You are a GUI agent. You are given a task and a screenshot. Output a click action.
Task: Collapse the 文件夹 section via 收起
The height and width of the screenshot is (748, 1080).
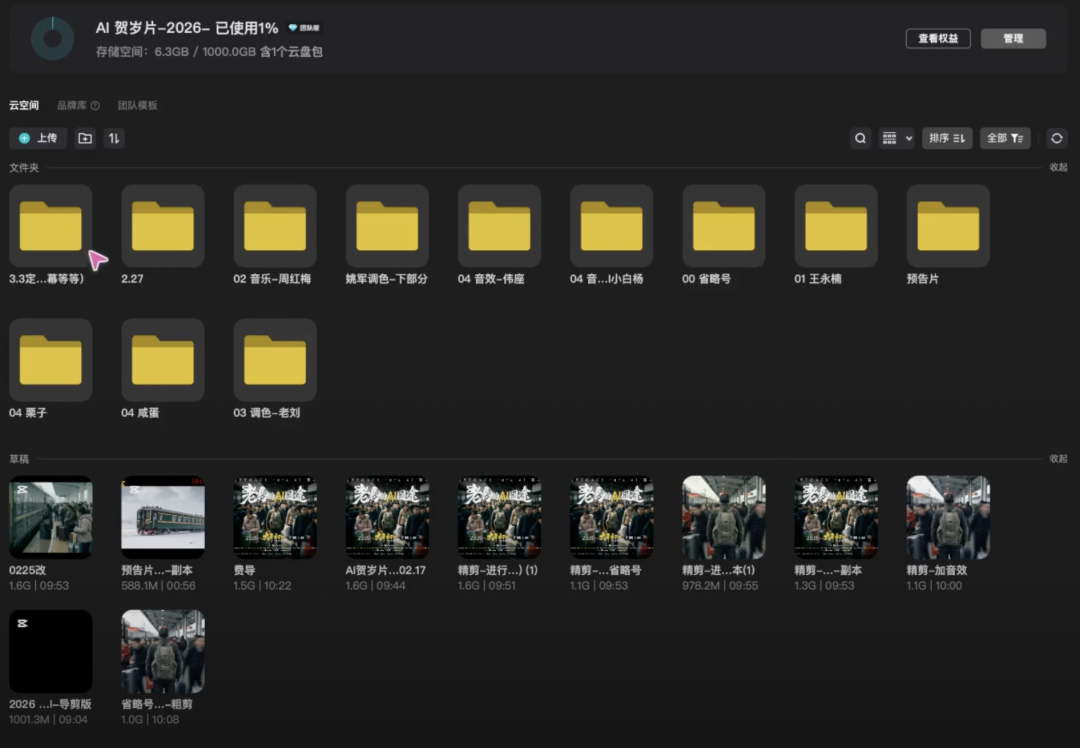click(x=1058, y=167)
